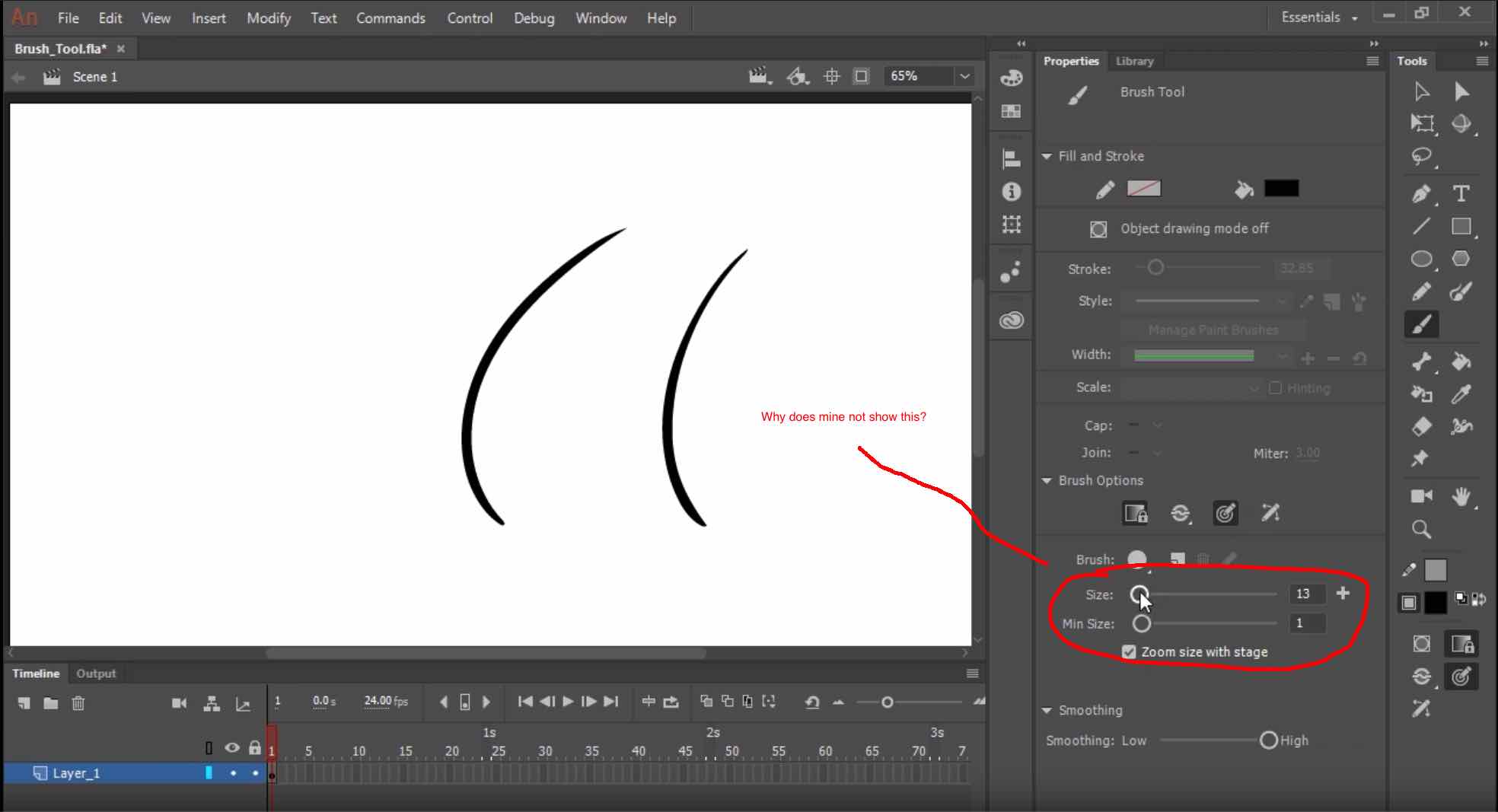Select the Eyedropper tool

click(x=1461, y=394)
